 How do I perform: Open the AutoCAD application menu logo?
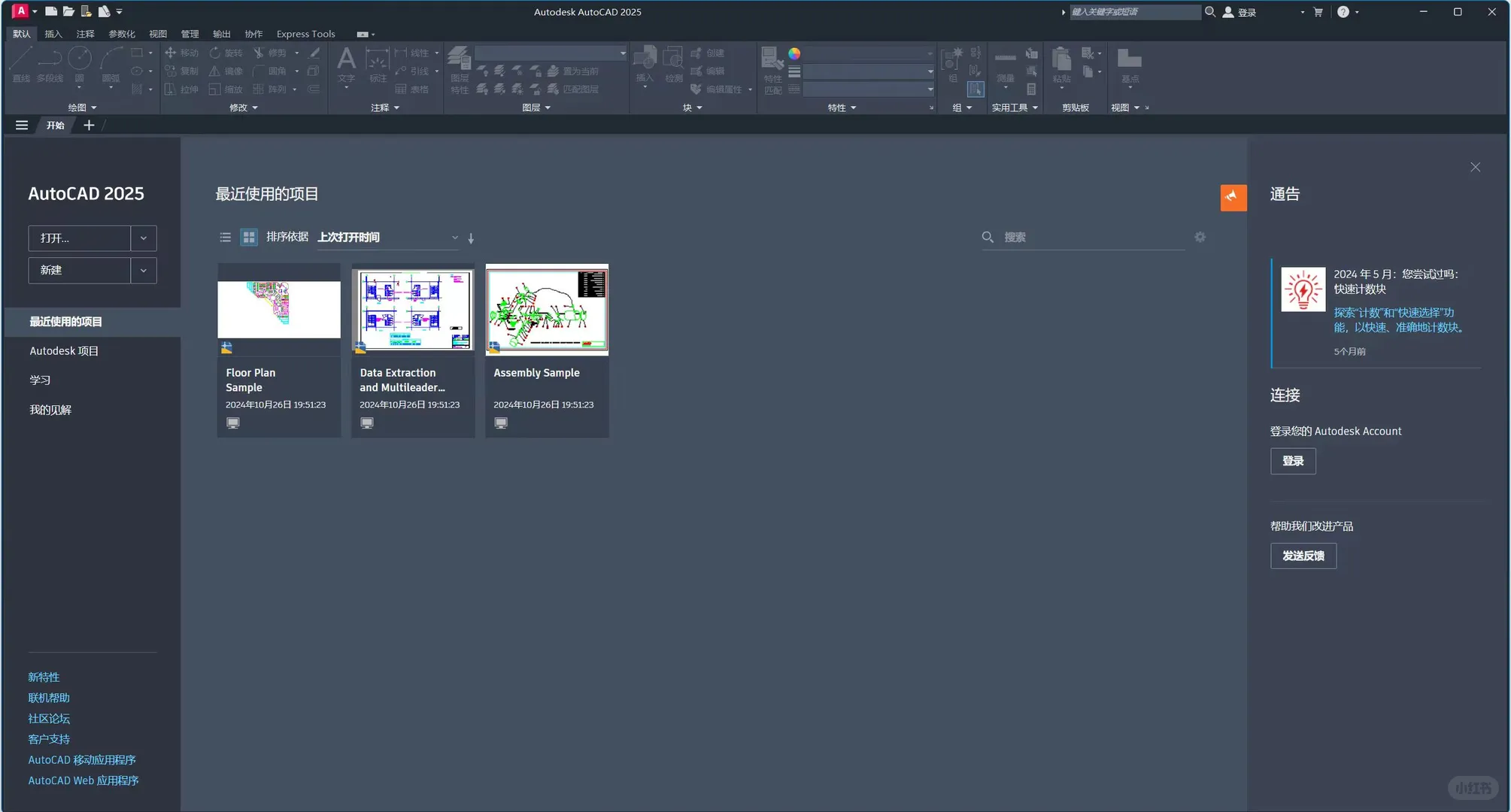click(20, 11)
